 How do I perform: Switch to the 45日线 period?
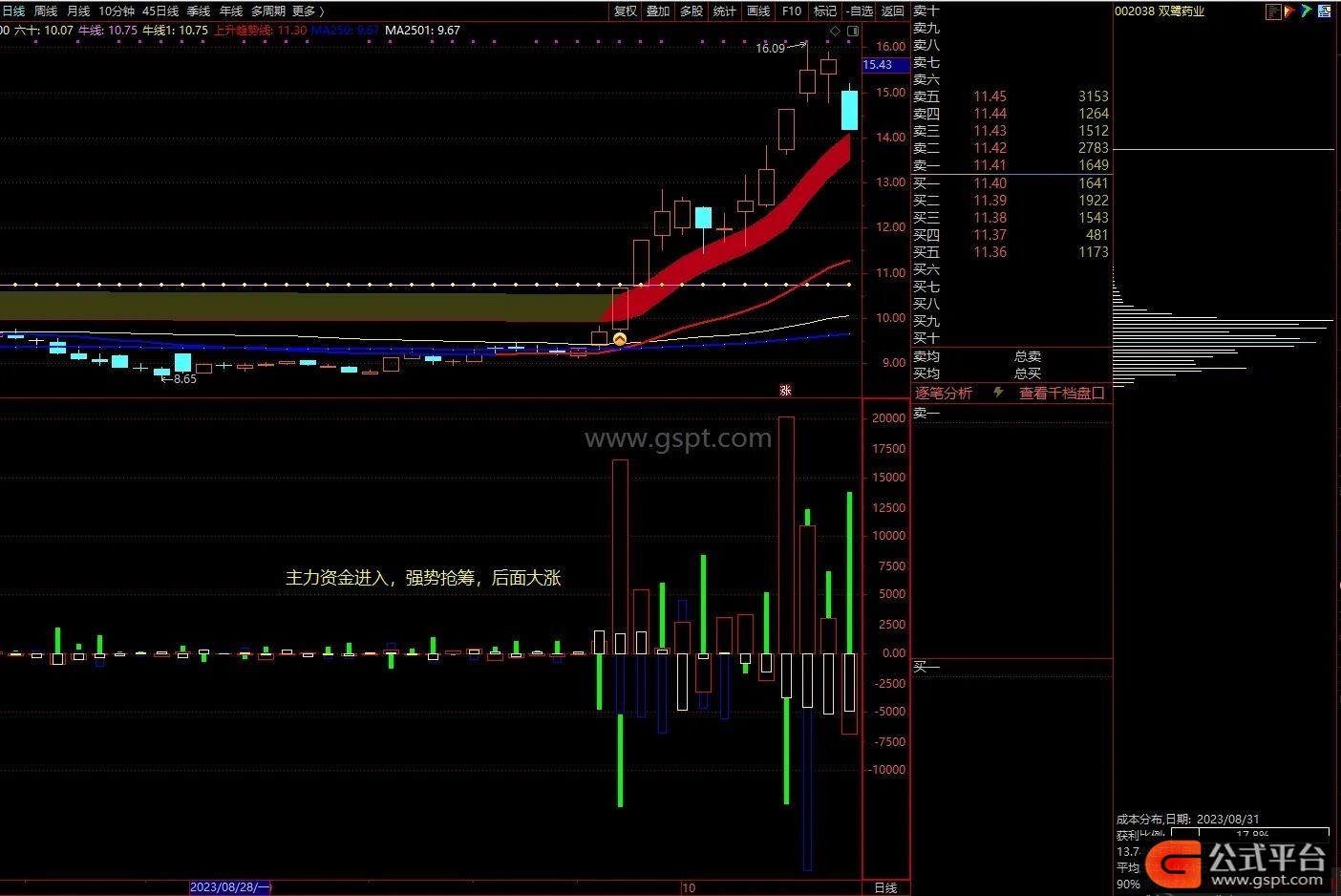point(160,11)
